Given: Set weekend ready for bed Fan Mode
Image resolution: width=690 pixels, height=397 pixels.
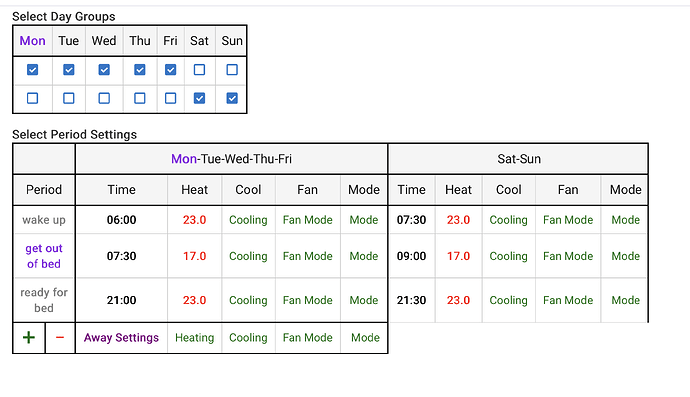Looking at the screenshot, I should pyautogui.click(x=568, y=300).
